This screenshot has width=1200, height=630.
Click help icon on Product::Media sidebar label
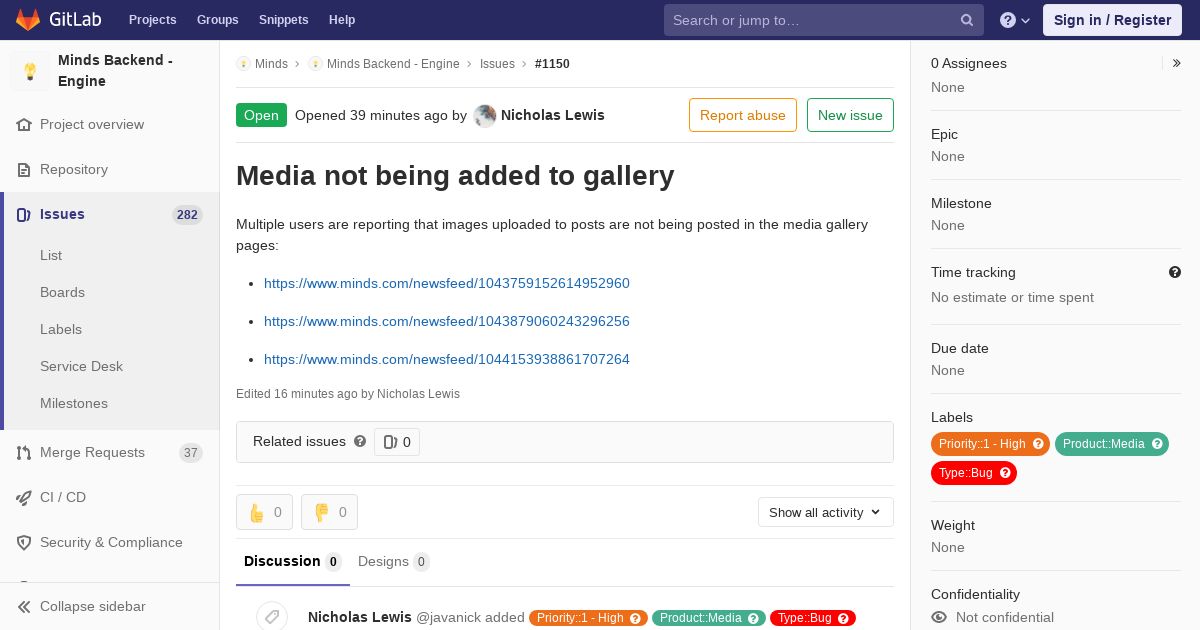(1157, 444)
